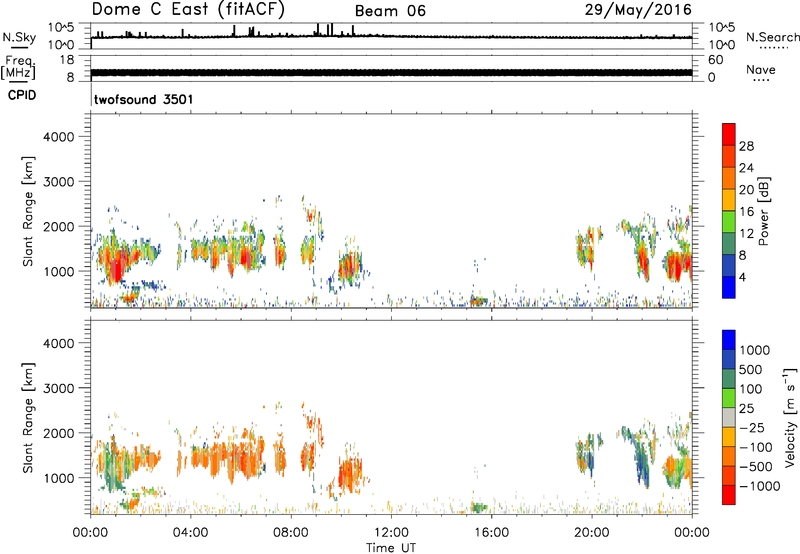Click the "Slant Range [km]" label of power panel
Viewport: 800px width, 554px height.
(28, 211)
